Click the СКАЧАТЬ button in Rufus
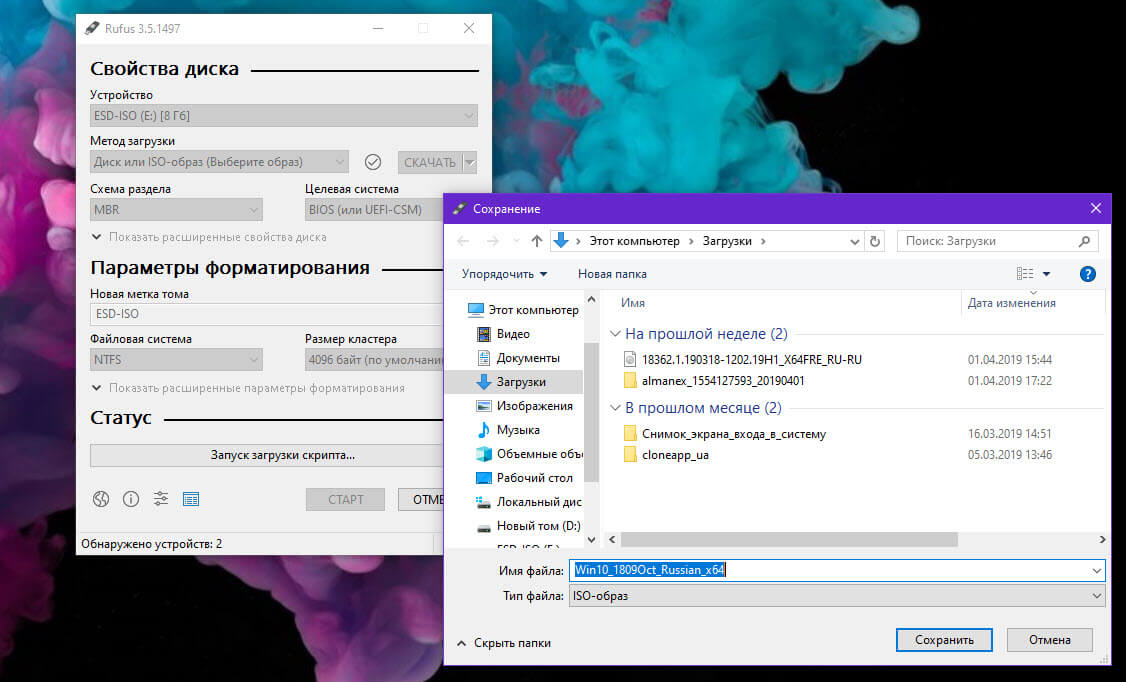This screenshot has width=1126, height=682. pos(429,162)
